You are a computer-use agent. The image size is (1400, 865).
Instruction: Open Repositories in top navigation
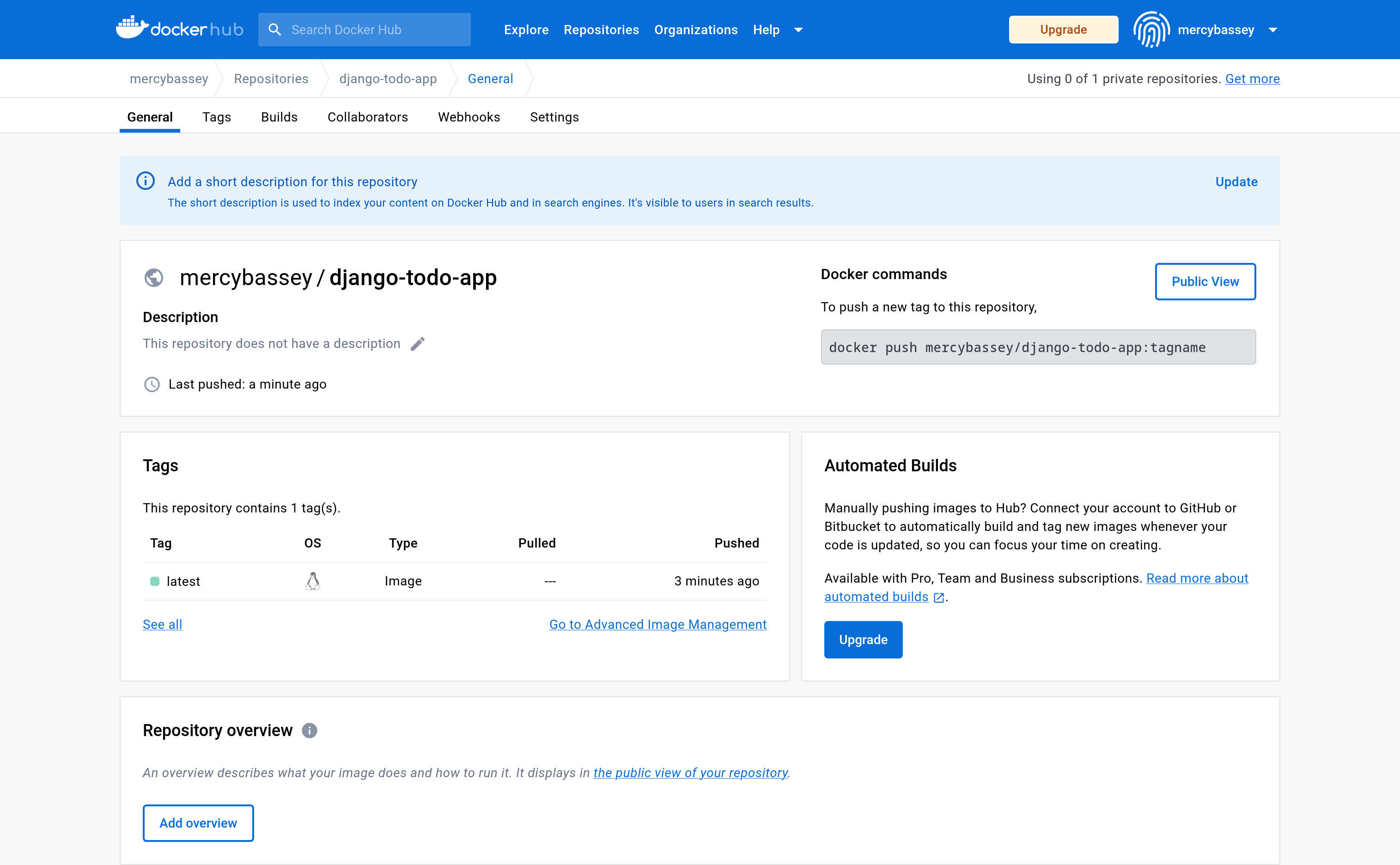(x=601, y=30)
